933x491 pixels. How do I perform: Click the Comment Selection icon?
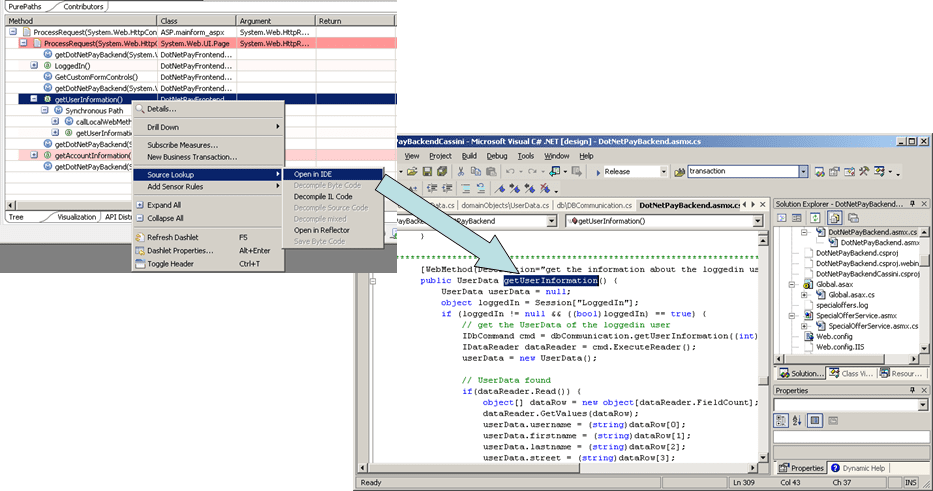(x=466, y=189)
